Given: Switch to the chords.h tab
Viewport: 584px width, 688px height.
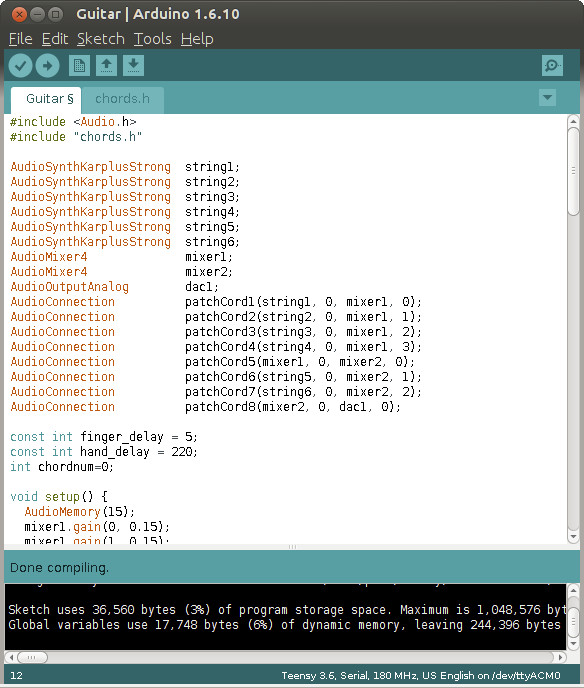Looking at the screenshot, I should coord(122,99).
